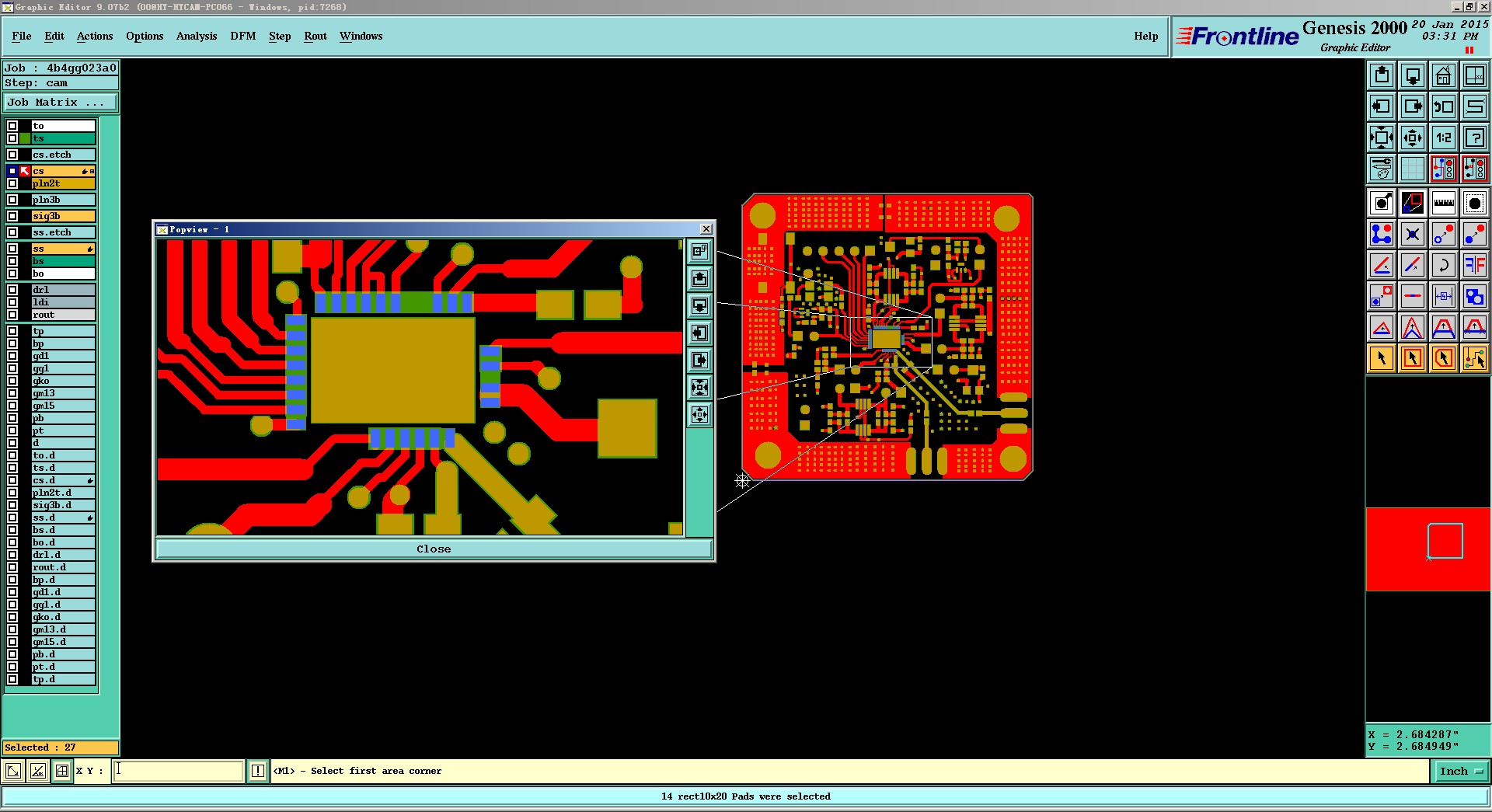This screenshot has width=1492, height=812.
Task: Click the red swatch beside cs layer
Action: point(25,171)
